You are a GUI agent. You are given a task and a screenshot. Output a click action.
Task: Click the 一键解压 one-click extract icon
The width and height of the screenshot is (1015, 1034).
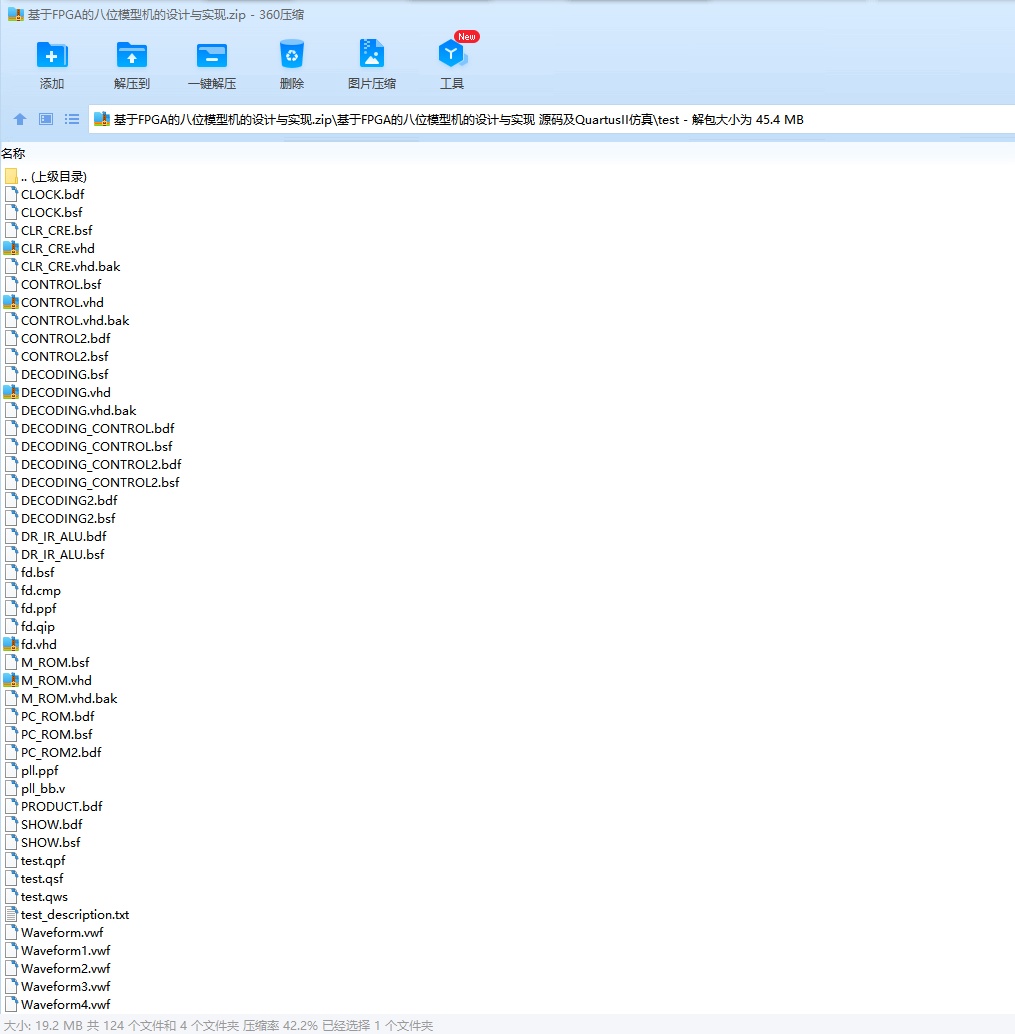point(212,55)
